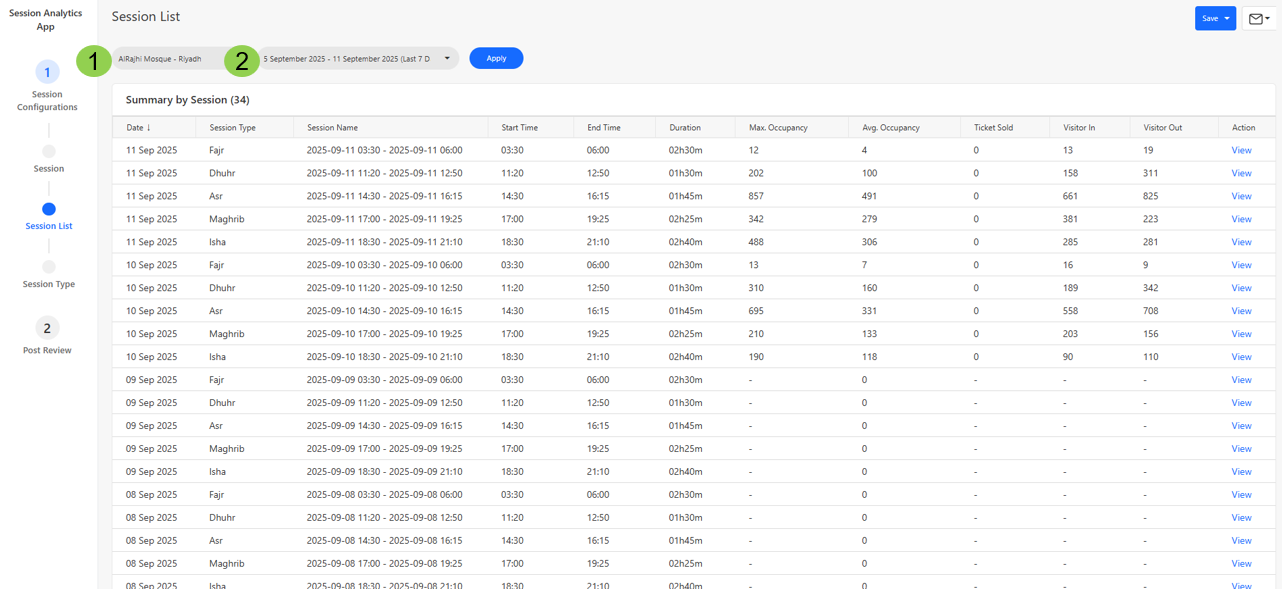Open Session Type step in sidebar
Image resolution: width=1282 pixels, height=597 pixels.
(x=48, y=267)
